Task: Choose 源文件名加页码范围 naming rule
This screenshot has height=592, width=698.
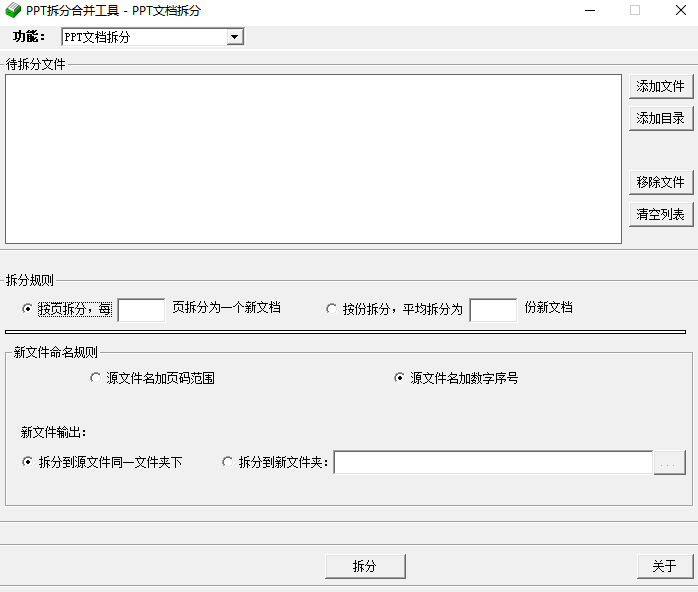Action: pos(96,378)
